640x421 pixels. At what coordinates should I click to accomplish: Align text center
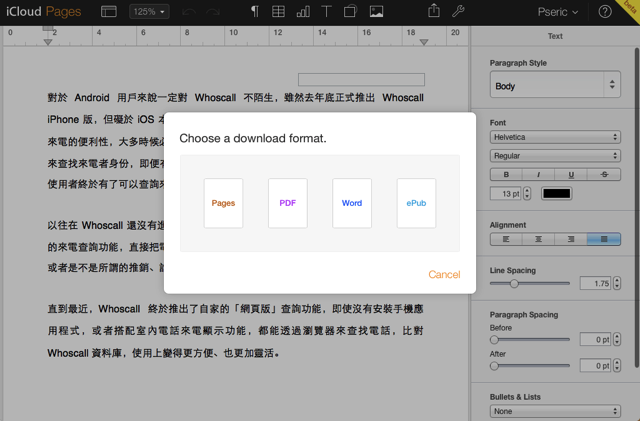(x=538, y=239)
